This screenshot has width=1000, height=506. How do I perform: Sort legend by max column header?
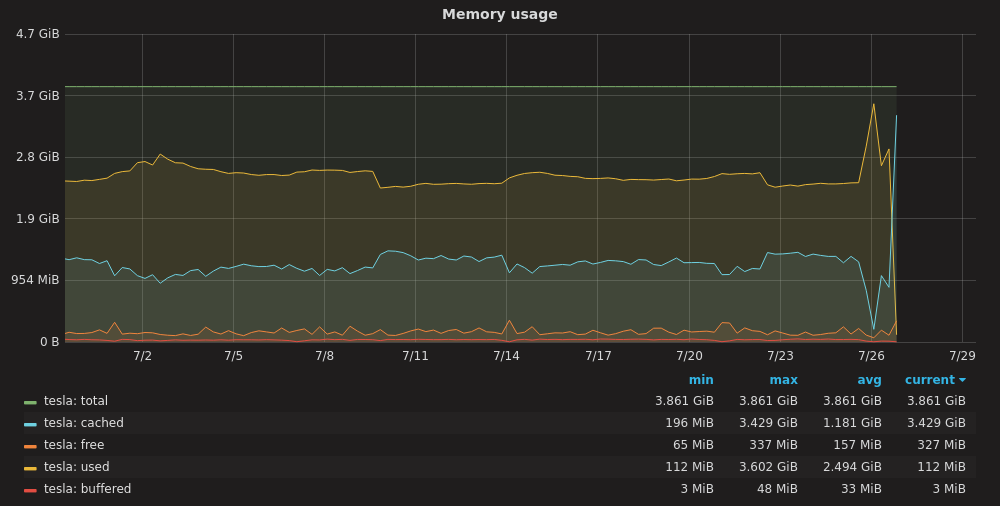[783, 380]
